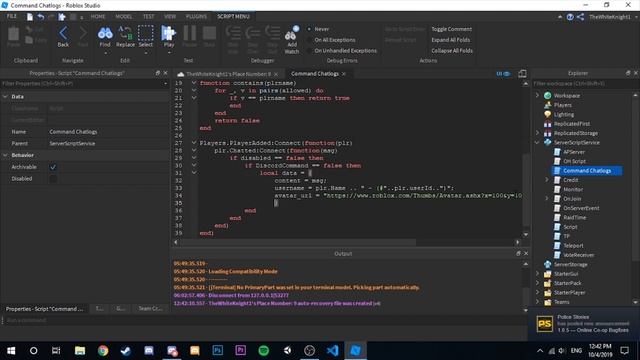Collapse the Behavior properties section

5,155
